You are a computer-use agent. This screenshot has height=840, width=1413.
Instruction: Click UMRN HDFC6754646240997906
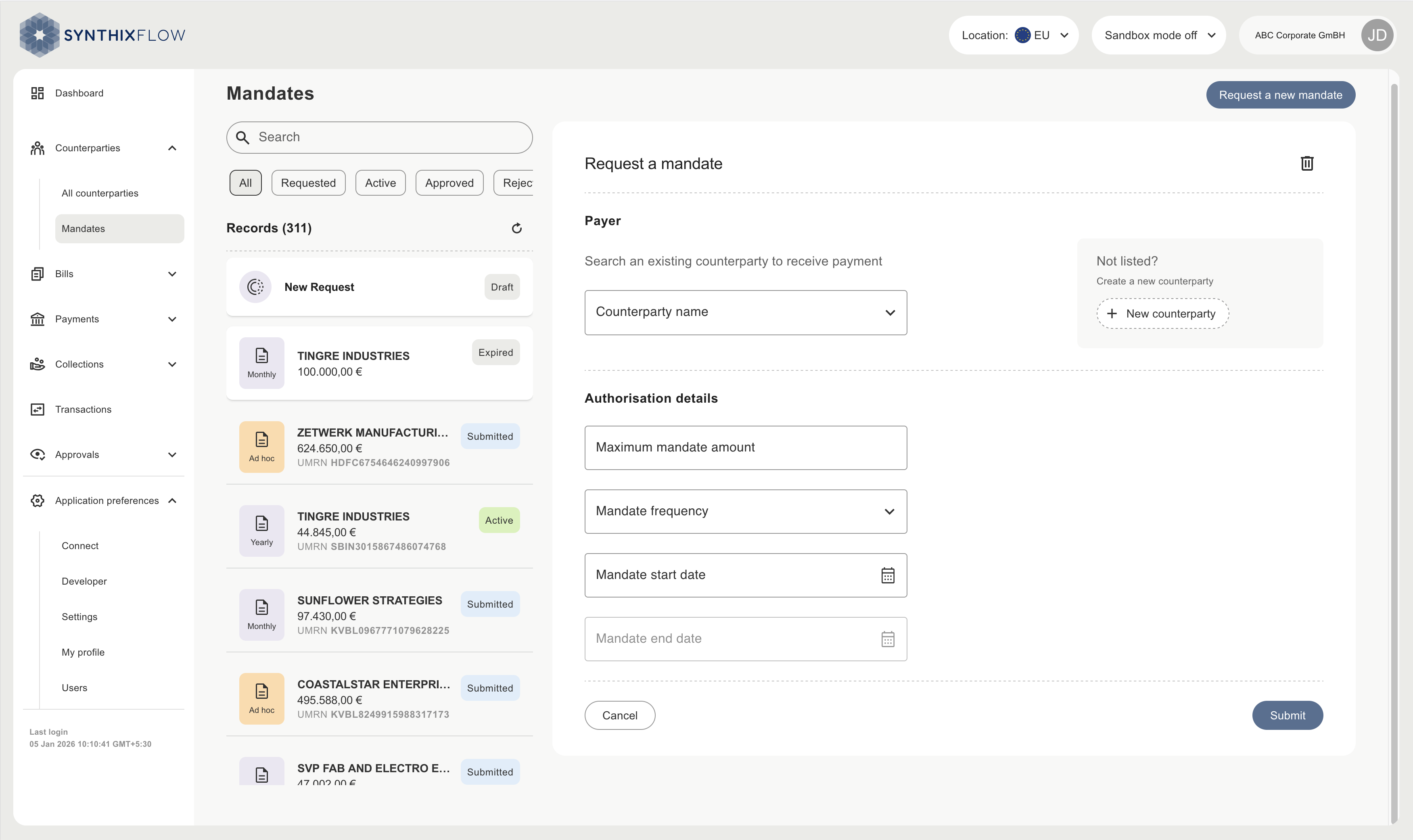pyautogui.click(x=374, y=462)
